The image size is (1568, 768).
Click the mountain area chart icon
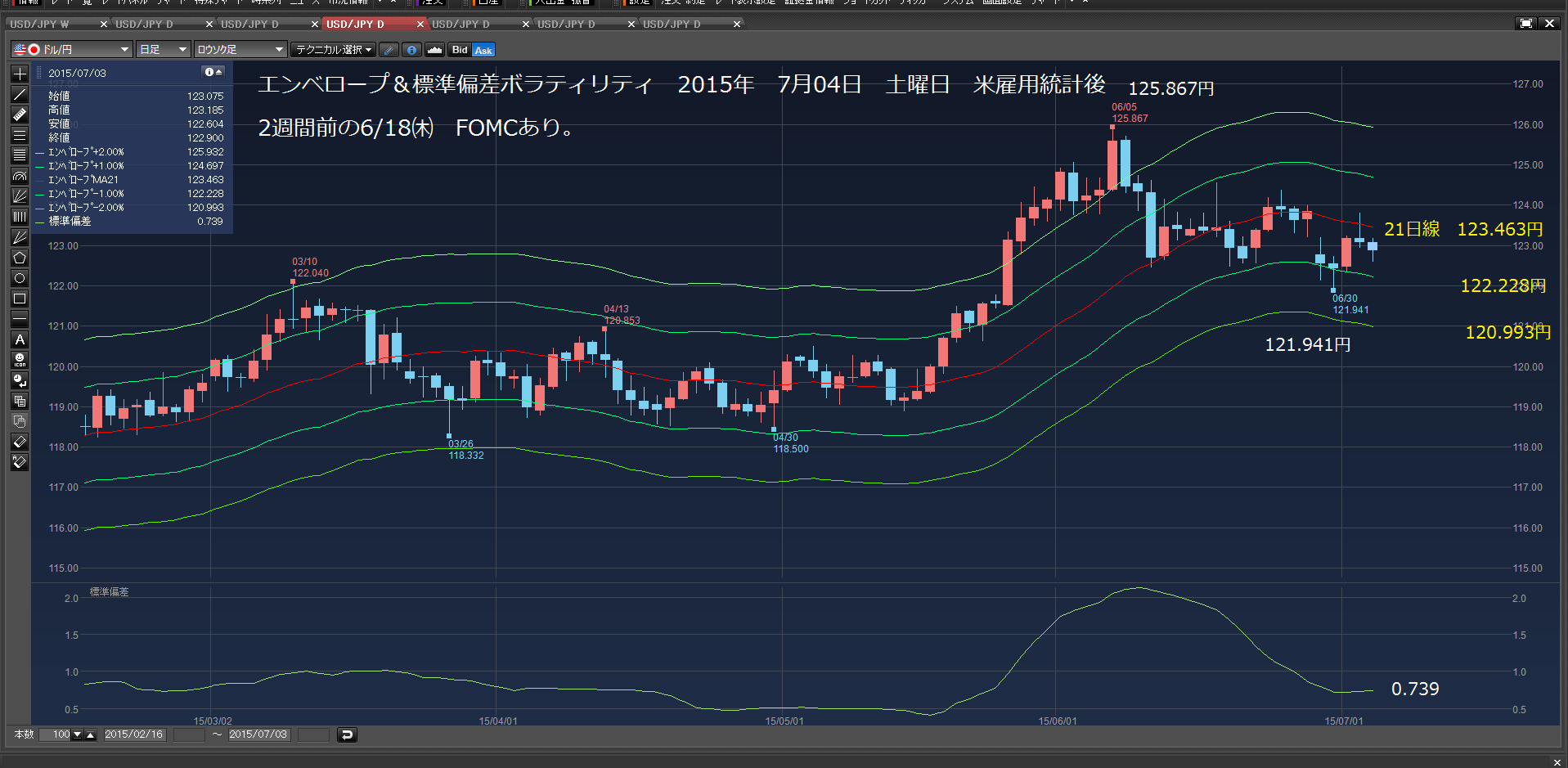[x=435, y=50]
